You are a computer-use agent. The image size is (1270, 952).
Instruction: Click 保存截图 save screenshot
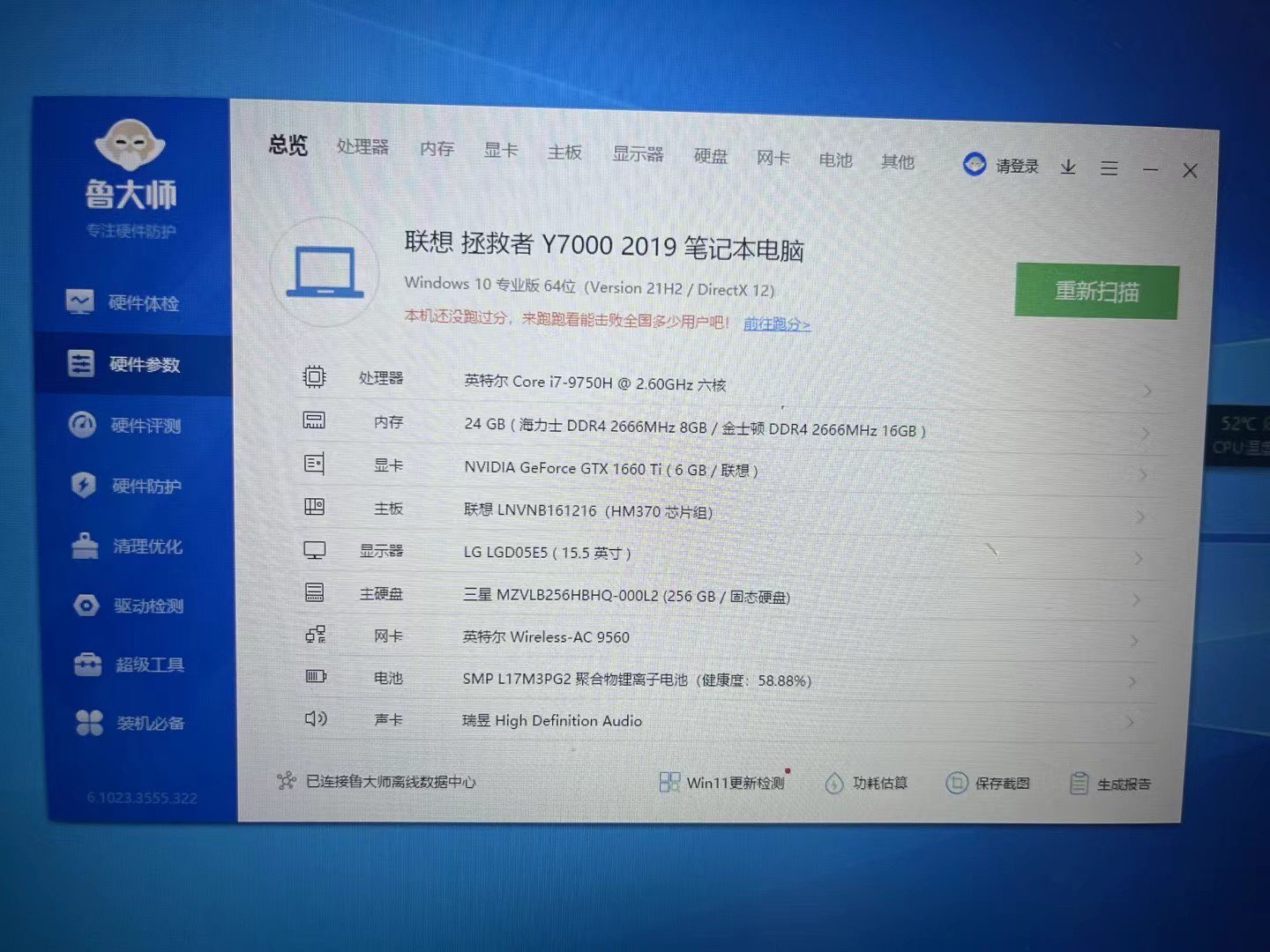[988, 783]
